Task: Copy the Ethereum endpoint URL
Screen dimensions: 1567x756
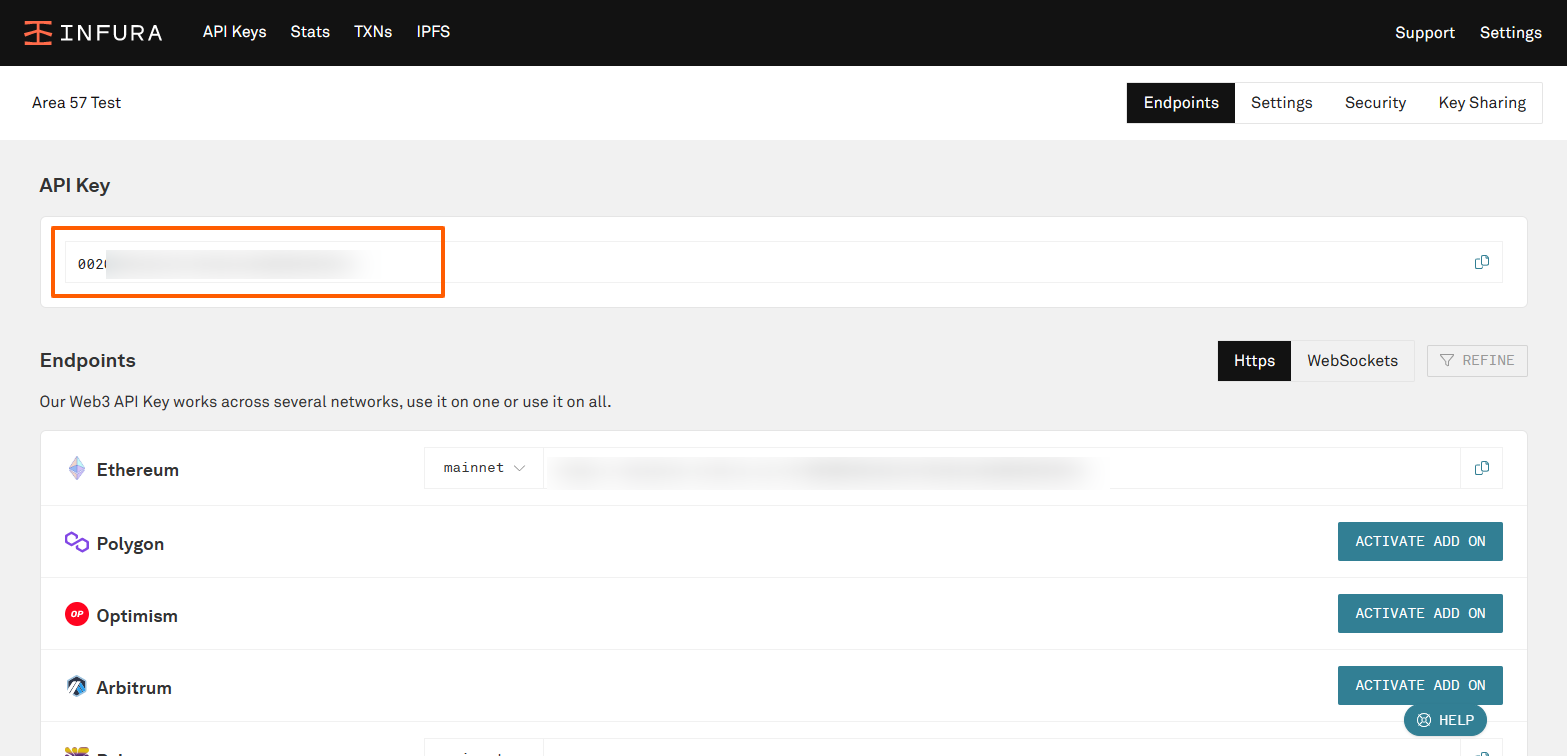Action: pos(1482,468)
